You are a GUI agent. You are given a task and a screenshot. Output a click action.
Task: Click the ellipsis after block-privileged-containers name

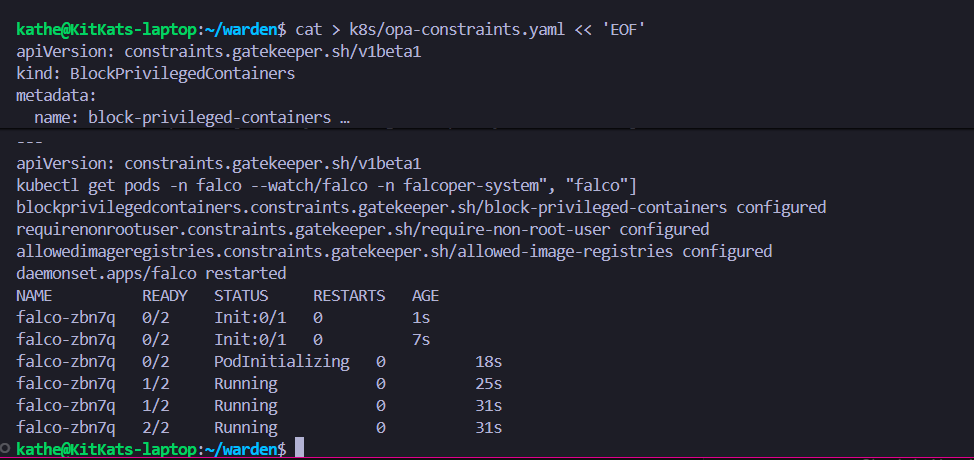pos(344,118)
